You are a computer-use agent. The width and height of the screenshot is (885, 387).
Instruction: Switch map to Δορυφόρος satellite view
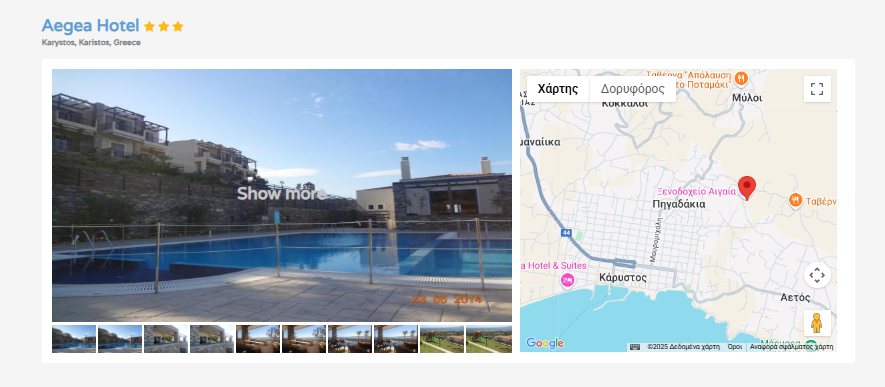632,89
